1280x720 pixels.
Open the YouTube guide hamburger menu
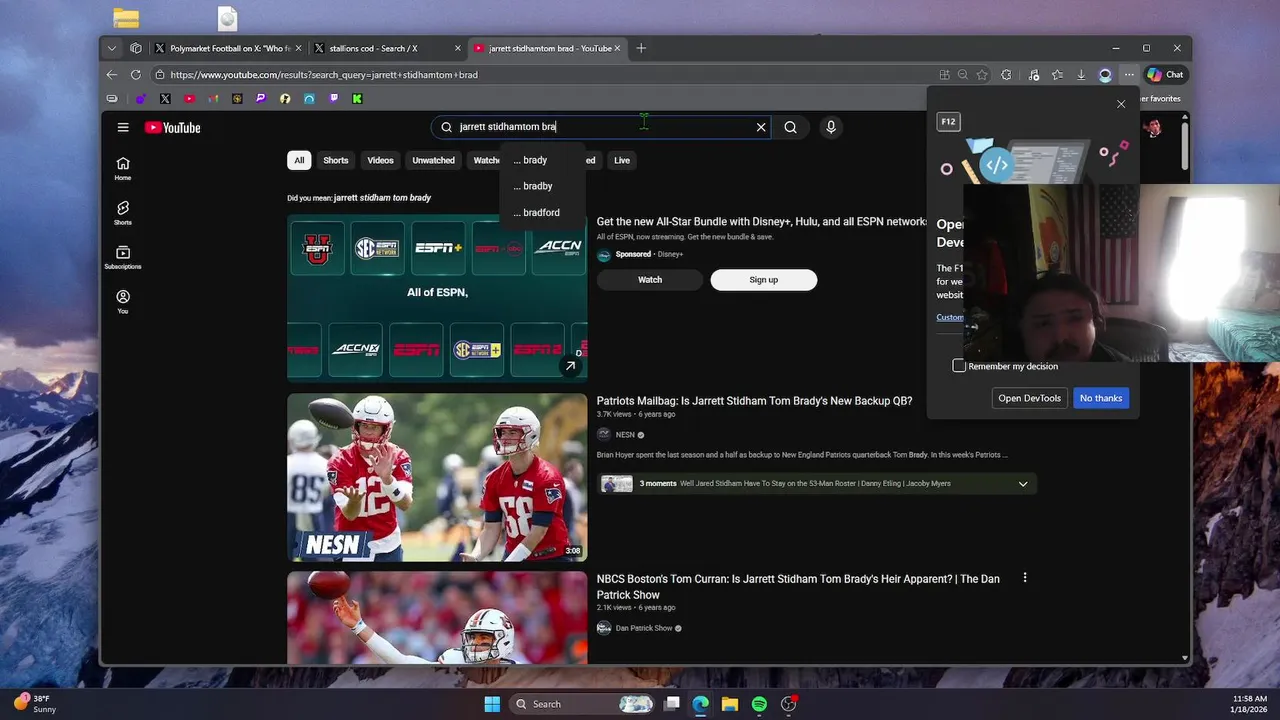(123, 127)
